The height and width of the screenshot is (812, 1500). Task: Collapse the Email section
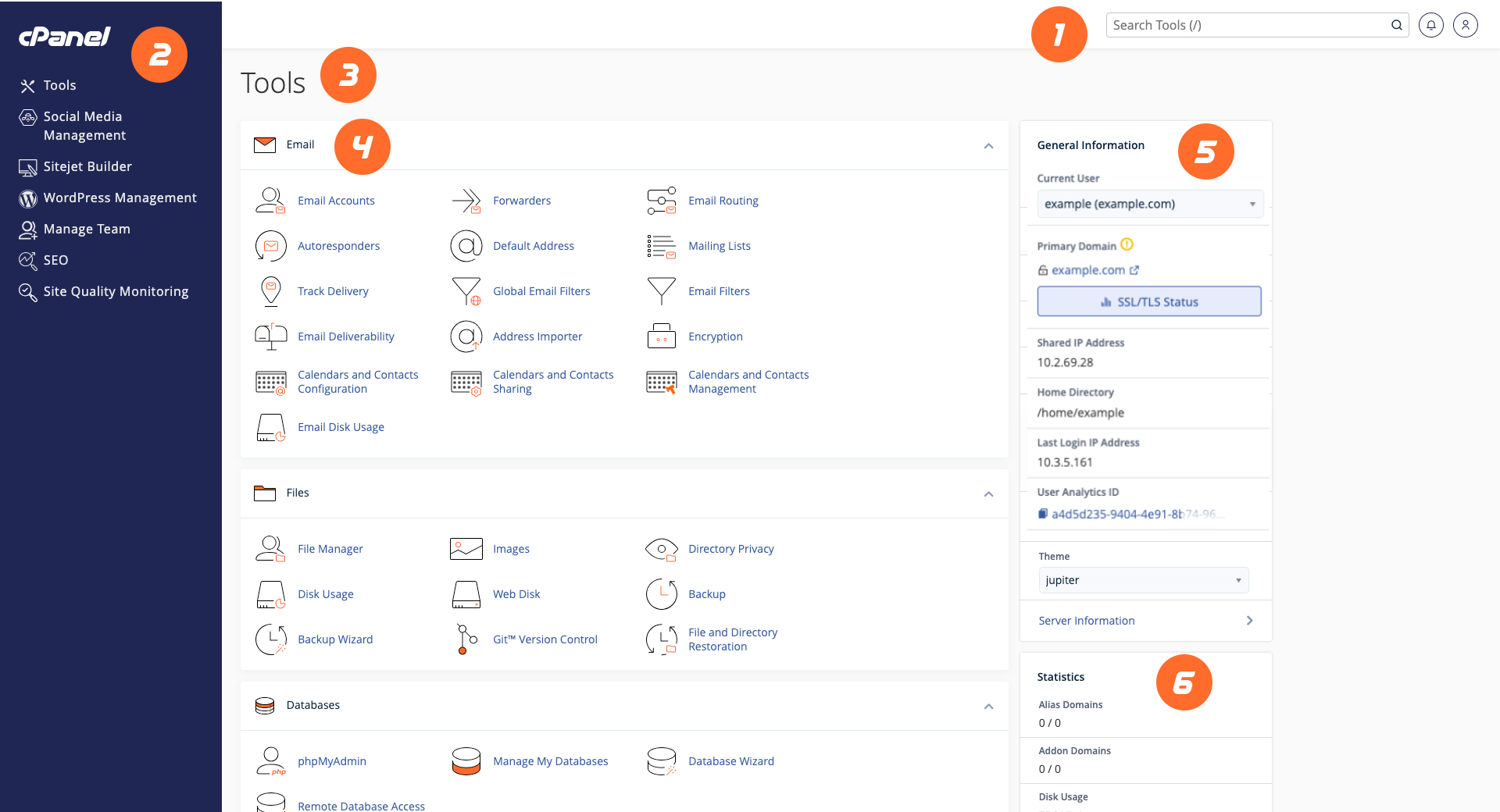coord(988,146)
